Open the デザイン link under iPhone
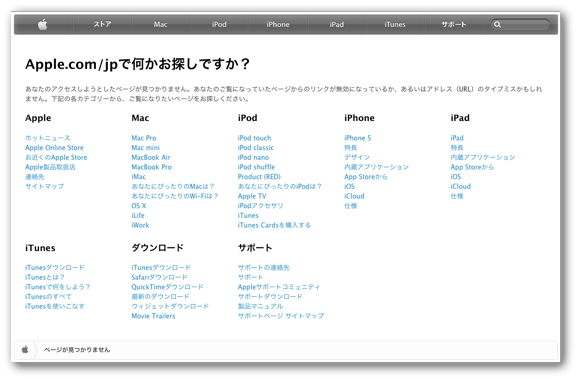The height and width of the screenshot is (379, 578). [357, 157]
